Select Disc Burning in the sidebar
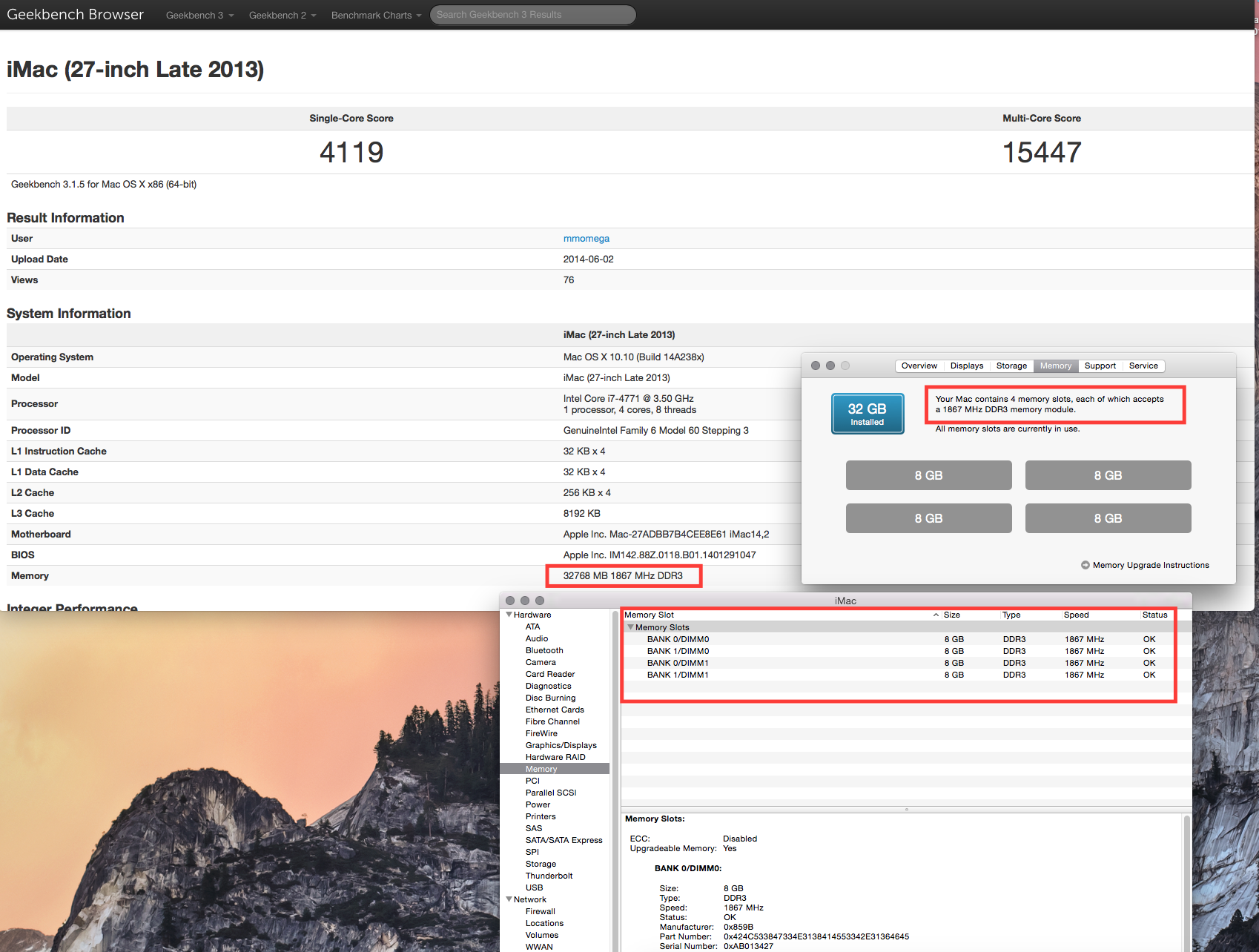 click(550, 698)
